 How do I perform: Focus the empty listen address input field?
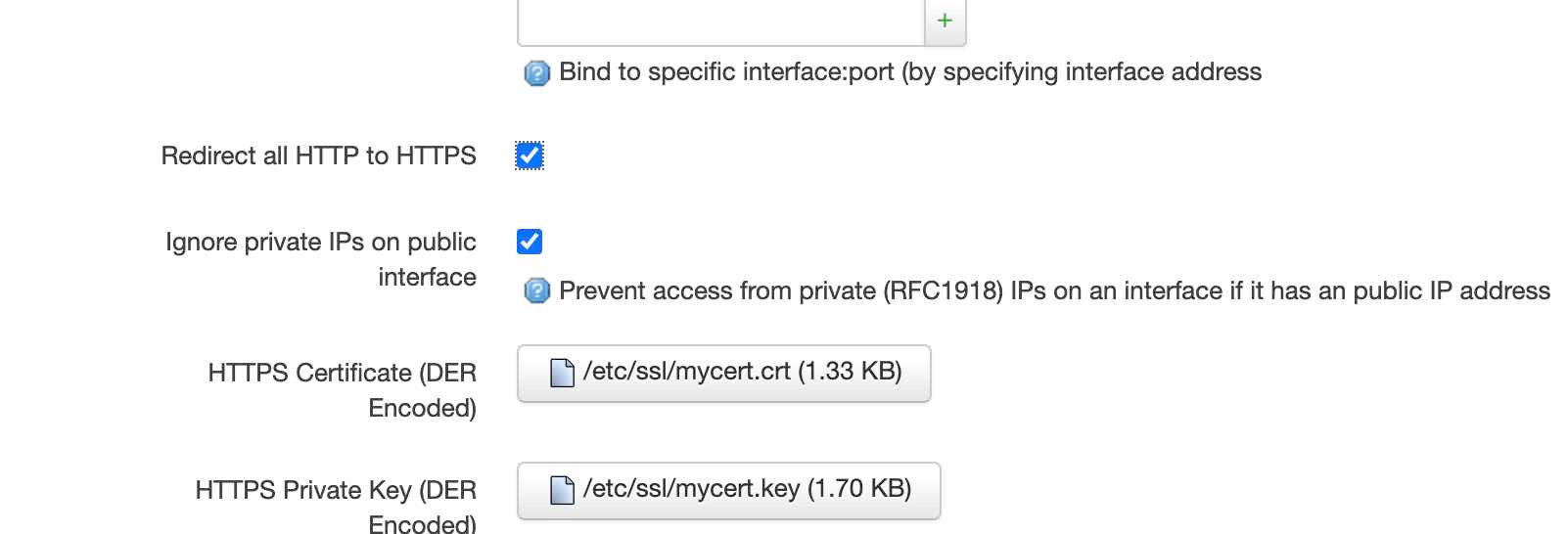pos(720,22)
